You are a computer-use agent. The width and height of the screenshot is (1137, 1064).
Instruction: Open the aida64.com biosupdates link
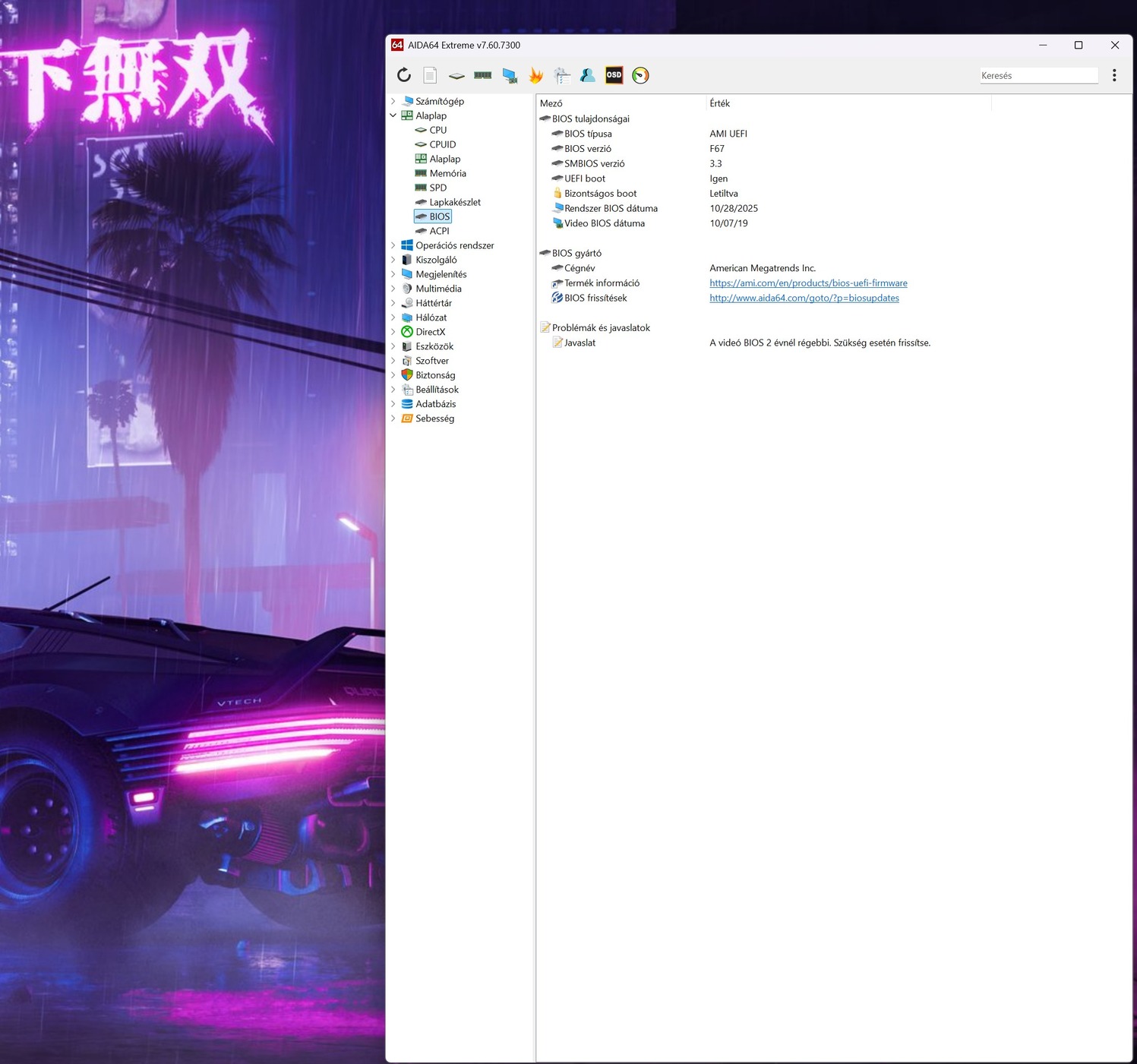click(804, 298)
